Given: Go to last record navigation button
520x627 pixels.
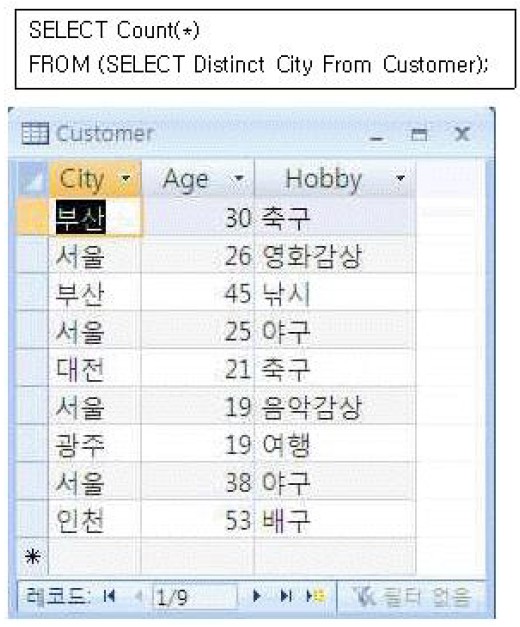Looking at the screenshot, I should [x=286, y=596].
